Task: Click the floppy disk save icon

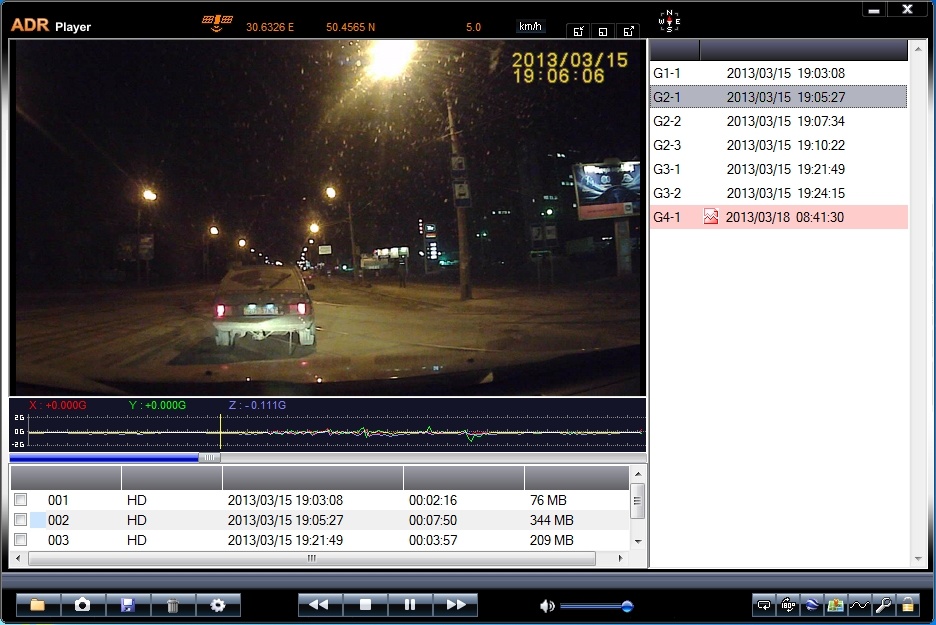Action: (128, 605)
